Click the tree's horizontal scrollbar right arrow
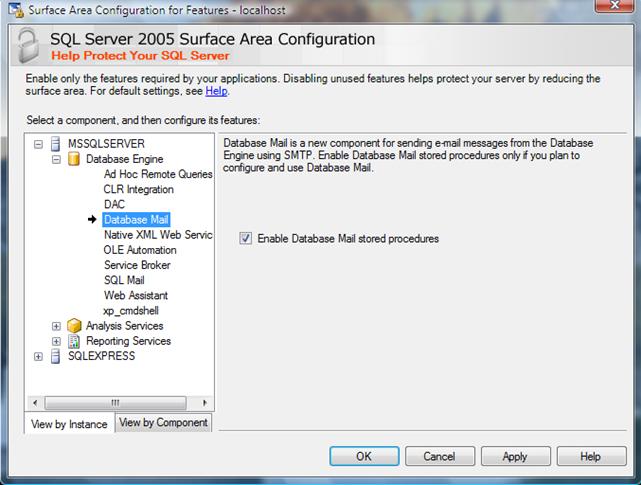The width and height of the screenshot is (641, 485). tap(206, 403)
